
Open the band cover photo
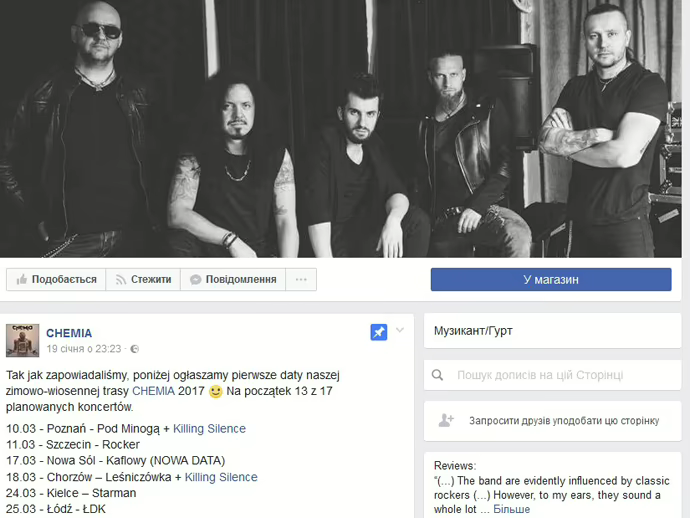click(341, 129)
